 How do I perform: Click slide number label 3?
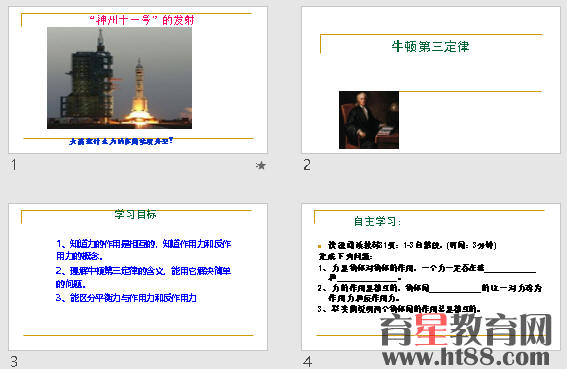pyautogui.click(x=14, y=361)
